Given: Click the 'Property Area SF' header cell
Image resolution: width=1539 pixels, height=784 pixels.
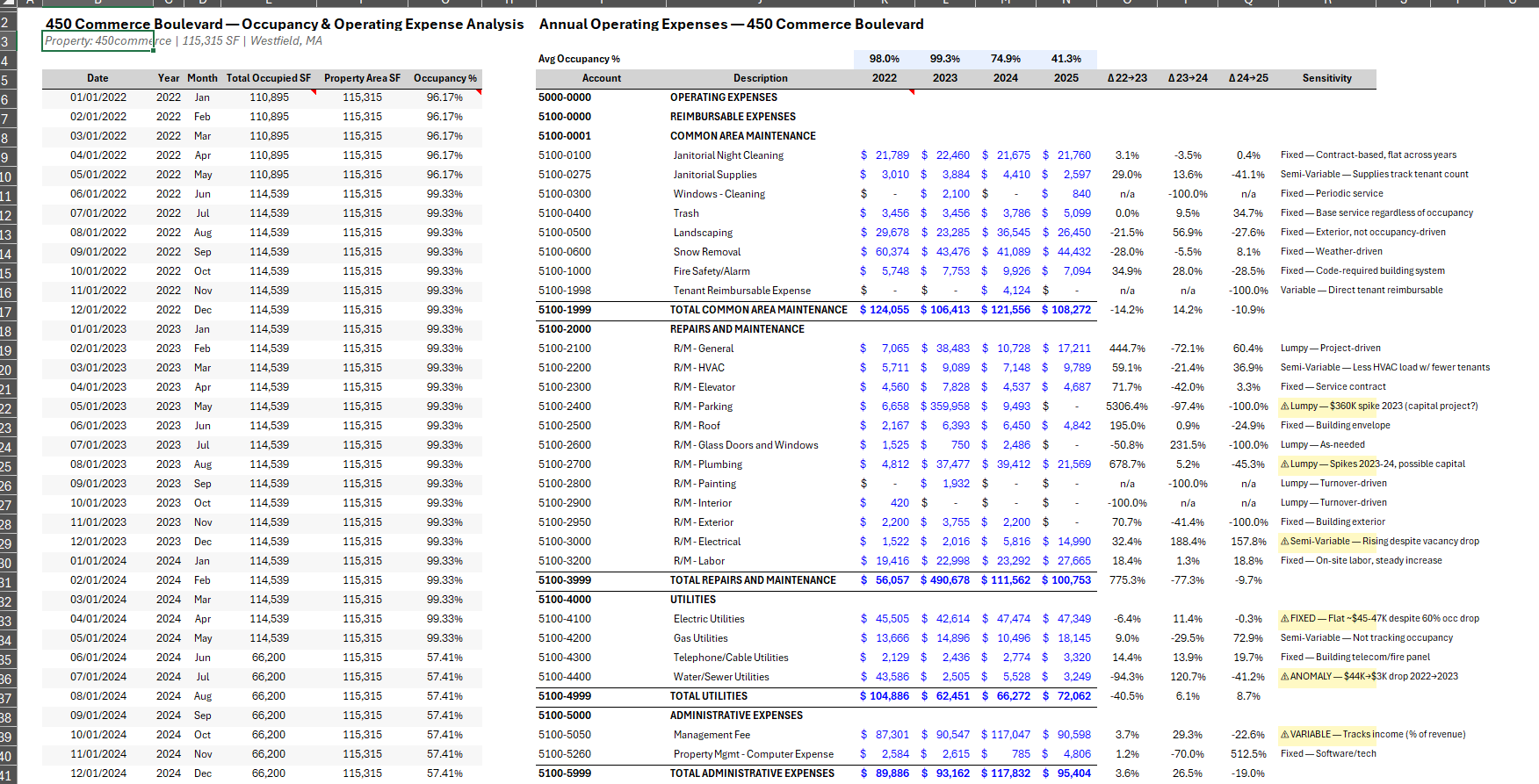Looking at the screenshot, I should click(362, 78).
